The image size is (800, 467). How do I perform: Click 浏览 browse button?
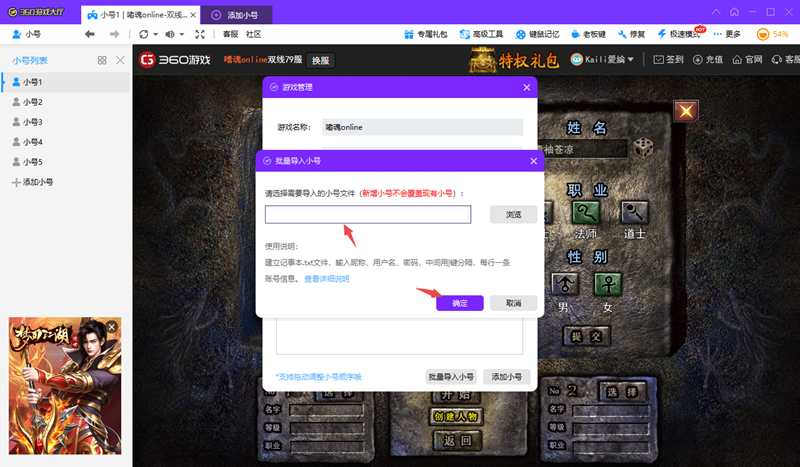(x=513, y=214)
